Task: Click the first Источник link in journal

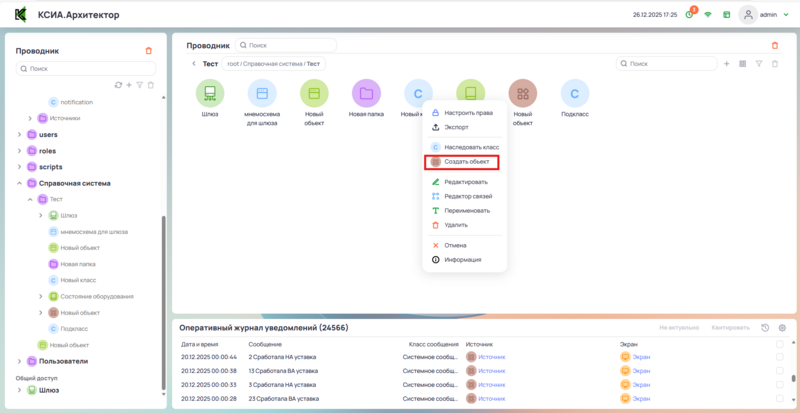Action: pyautogui.click(x=492, y=356)
